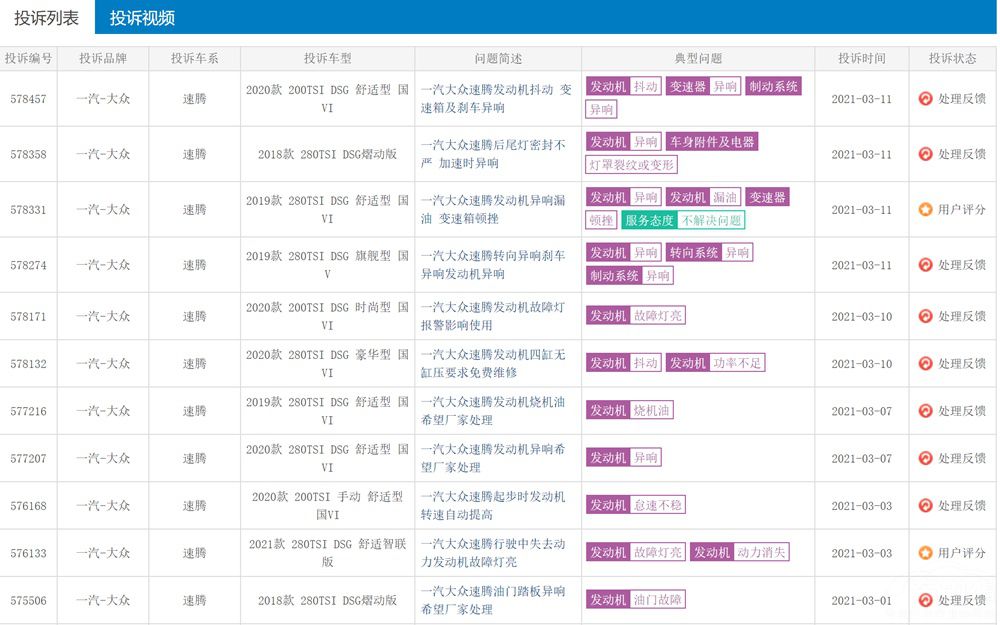Click status icon for complaint 576168
This screenshot has height=625, width=1000.
[x=925, y=506]
